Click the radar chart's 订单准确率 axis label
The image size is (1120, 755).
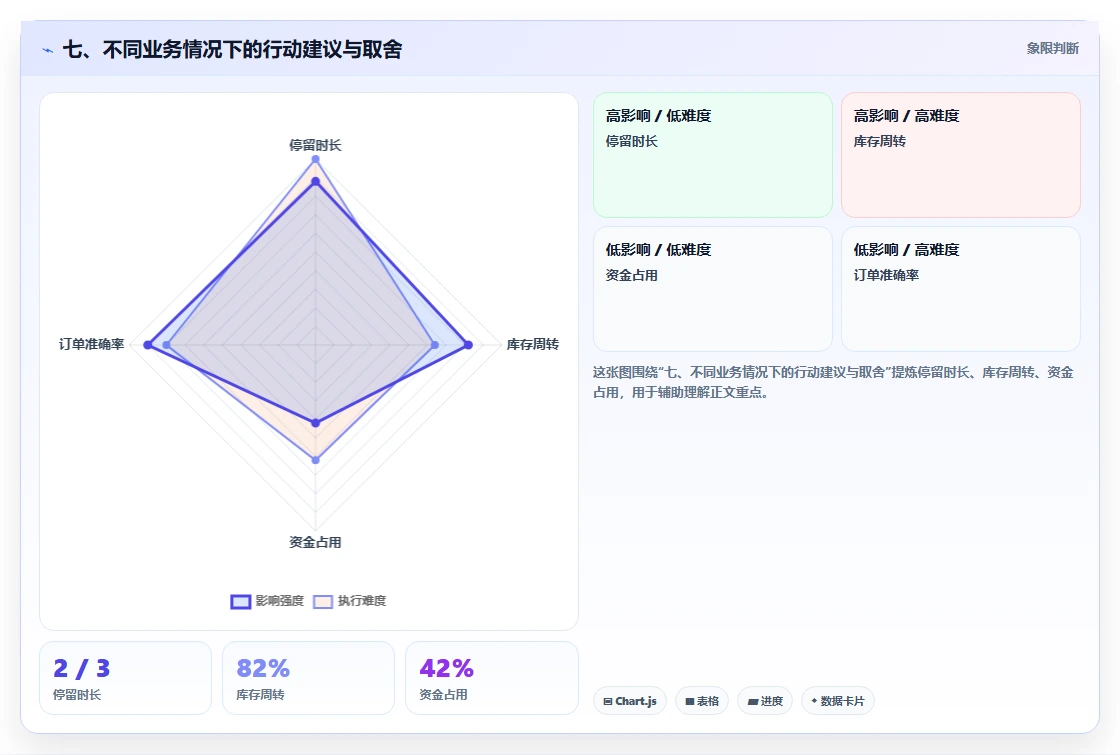(91, 344)
